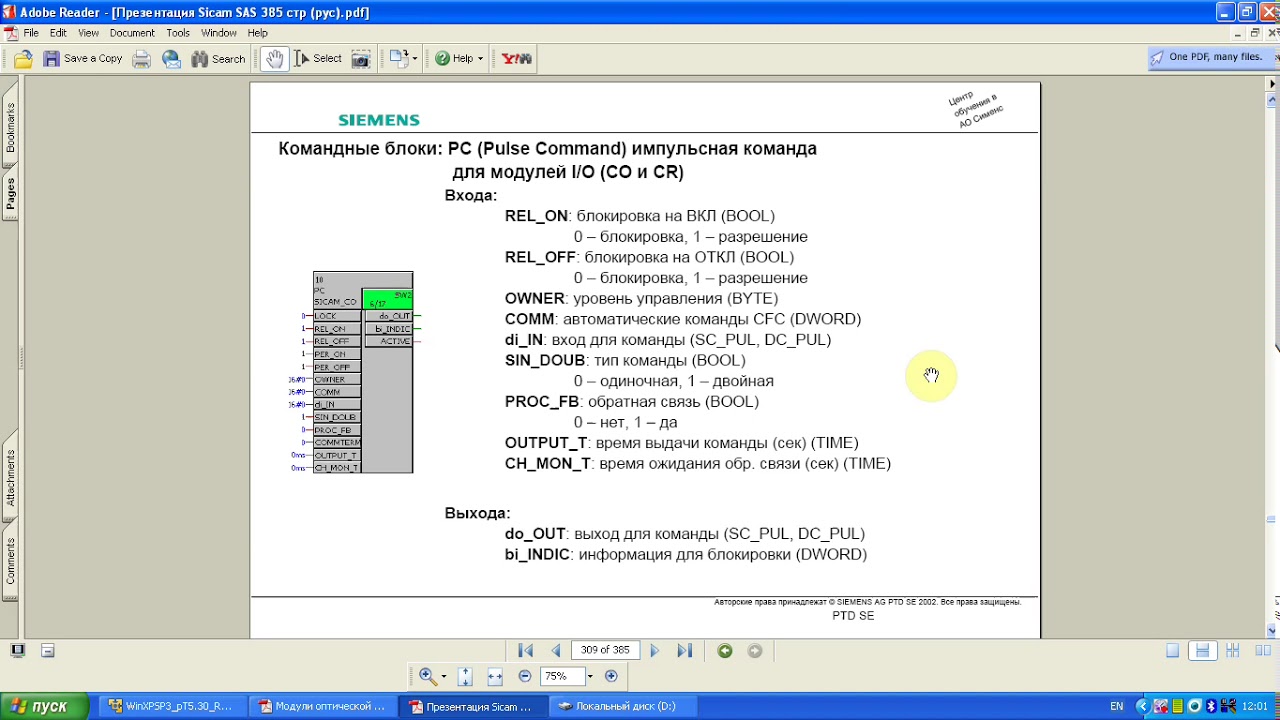Open the Search tool with binoculars

218,59
